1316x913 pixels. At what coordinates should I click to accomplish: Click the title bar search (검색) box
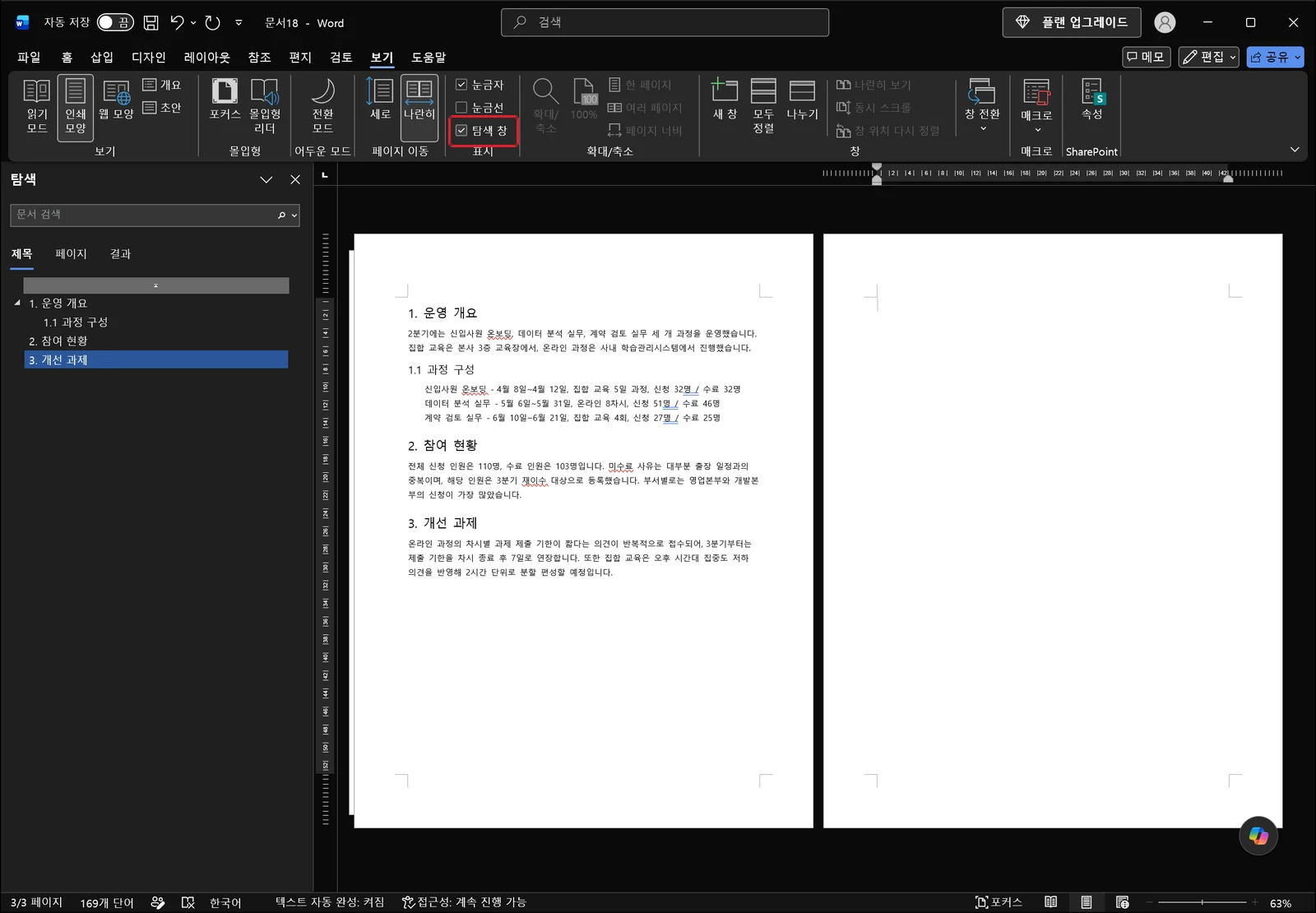665,22
